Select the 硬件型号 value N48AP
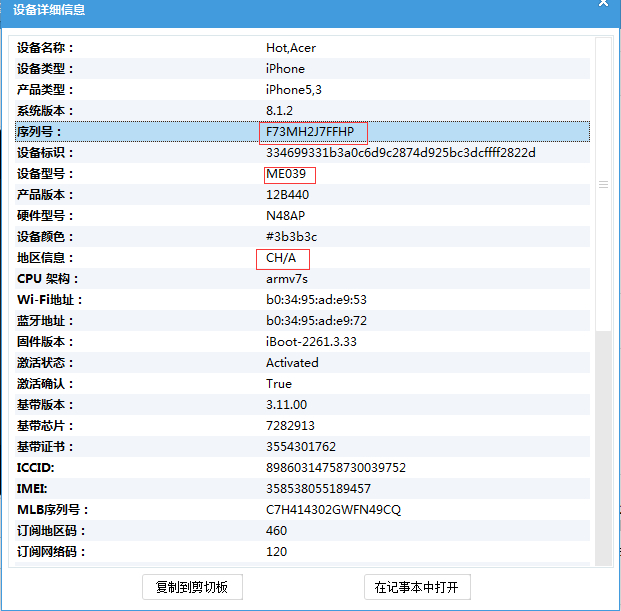 [285, 216]
